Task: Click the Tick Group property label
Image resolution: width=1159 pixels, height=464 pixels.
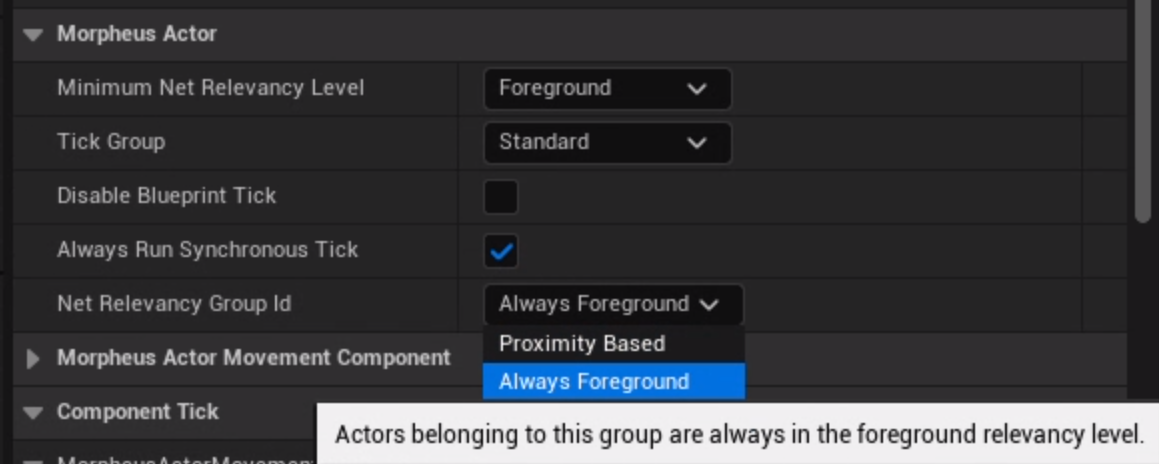Action: (x=111, y=142)
